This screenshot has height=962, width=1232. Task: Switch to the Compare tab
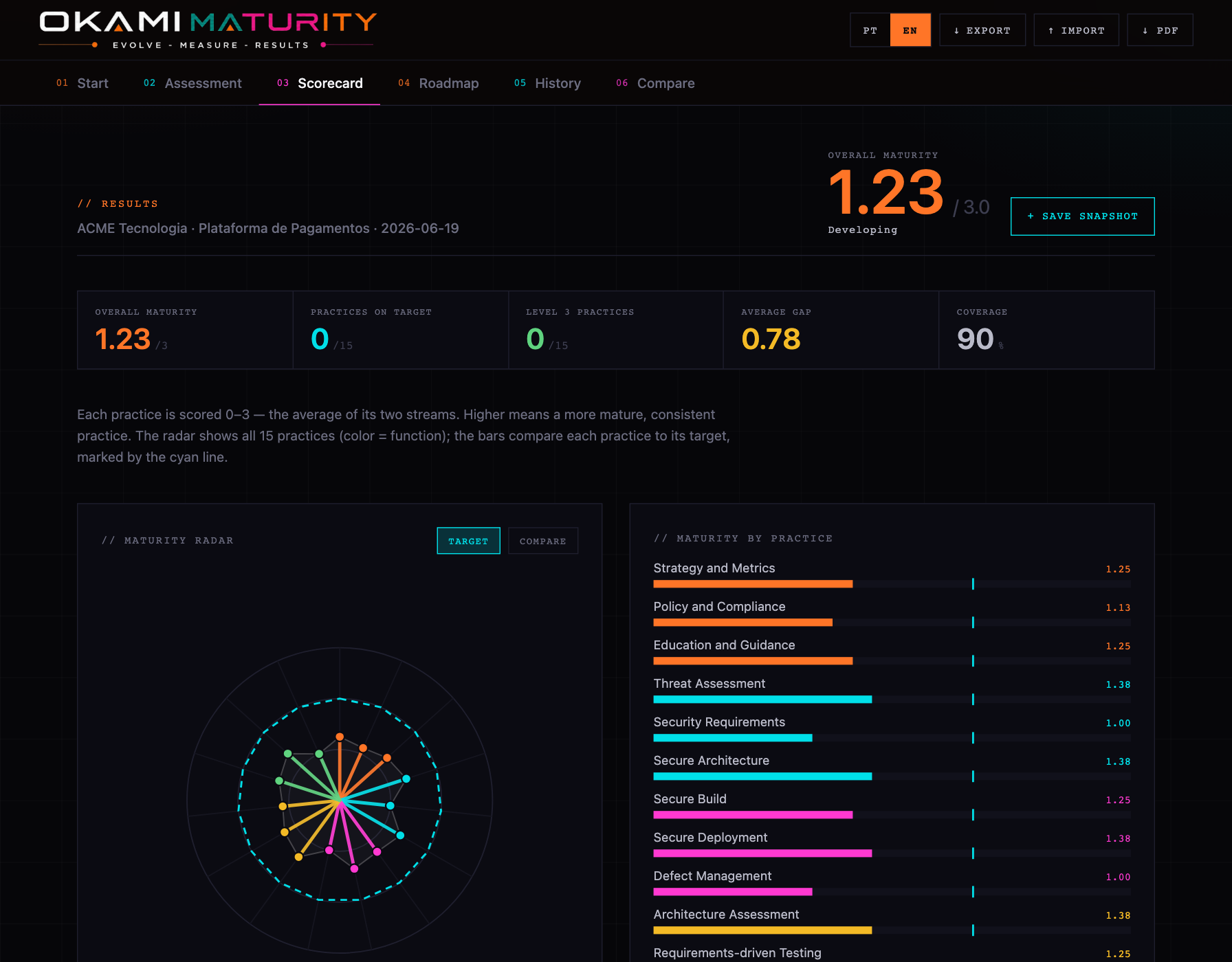click(656, 83)
